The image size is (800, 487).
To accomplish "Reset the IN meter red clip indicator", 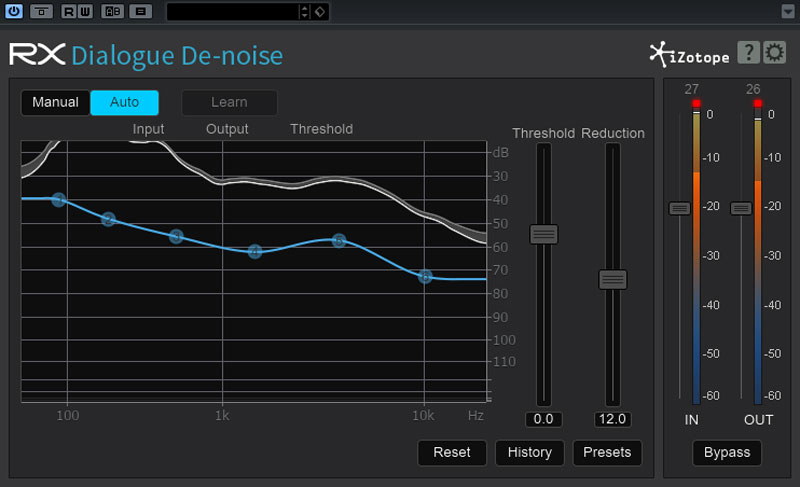I will coord(696,104).
